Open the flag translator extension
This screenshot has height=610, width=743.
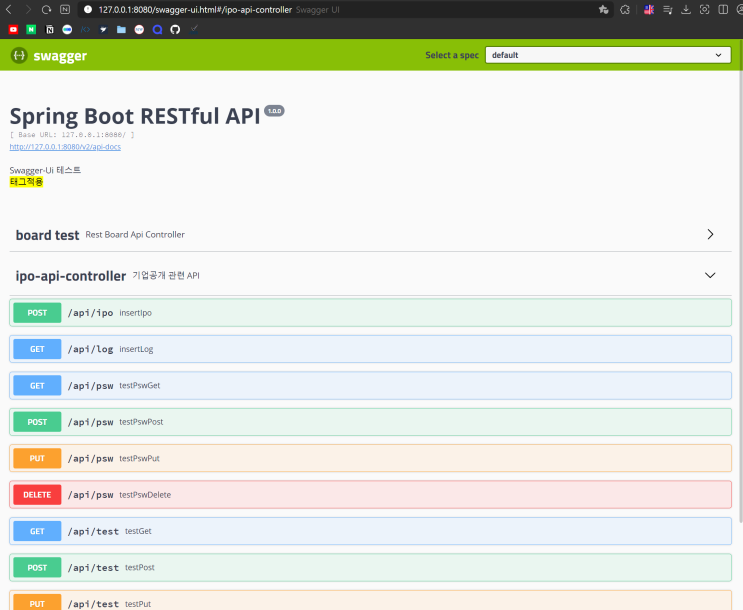point(649,9)
